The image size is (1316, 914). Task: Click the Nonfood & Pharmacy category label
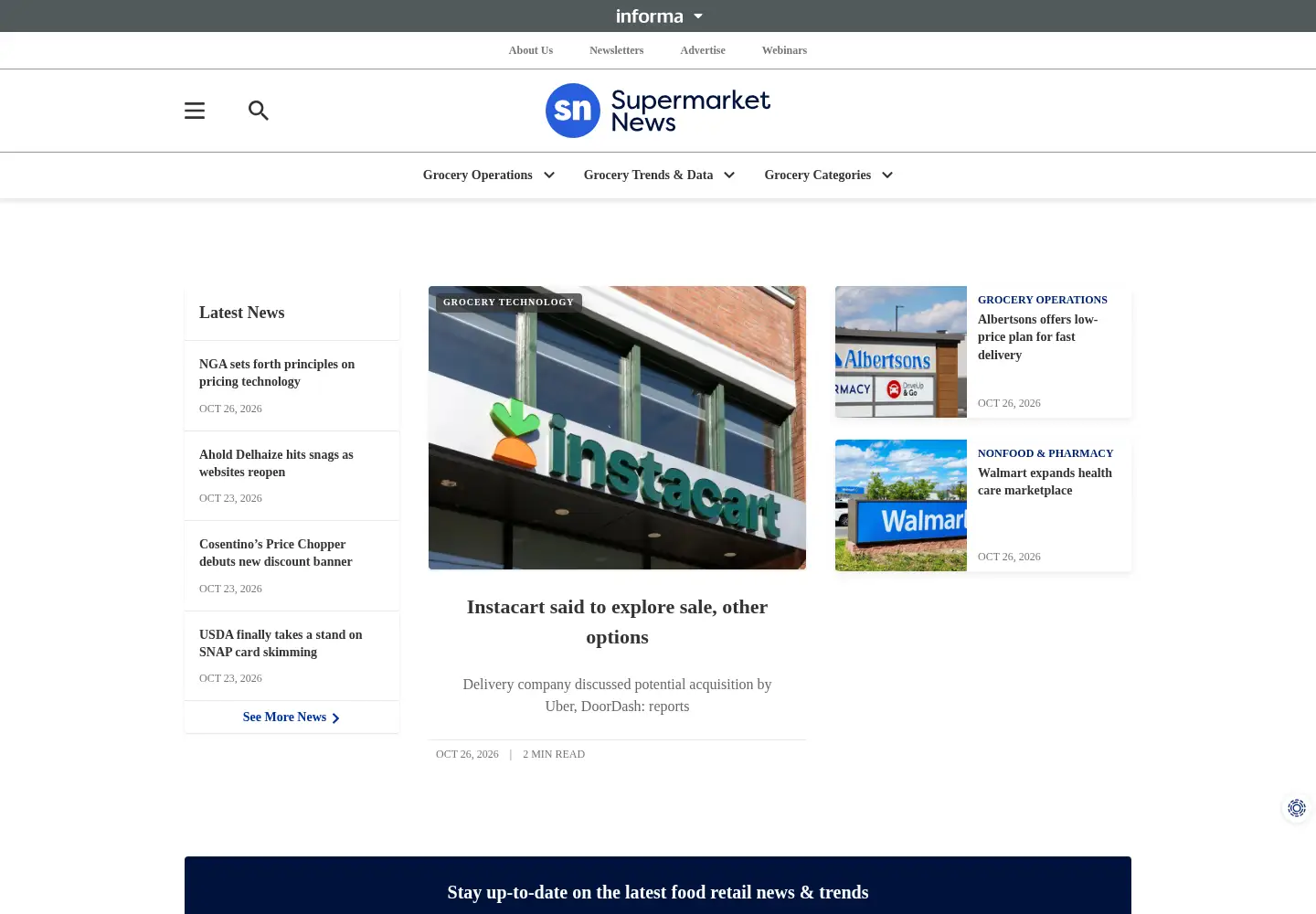1045,453
